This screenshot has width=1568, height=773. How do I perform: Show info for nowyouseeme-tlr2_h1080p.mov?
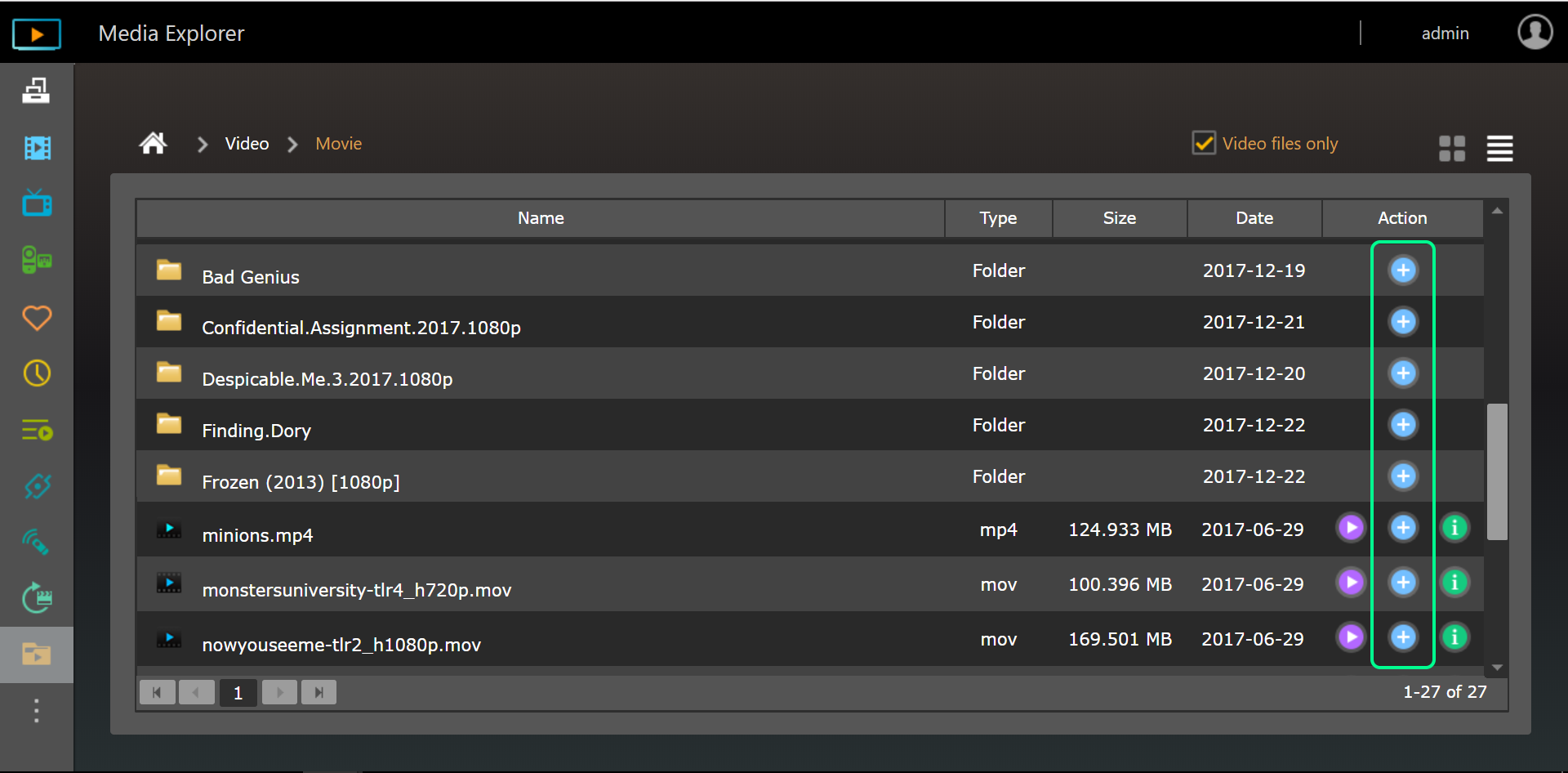point(1454,637)
